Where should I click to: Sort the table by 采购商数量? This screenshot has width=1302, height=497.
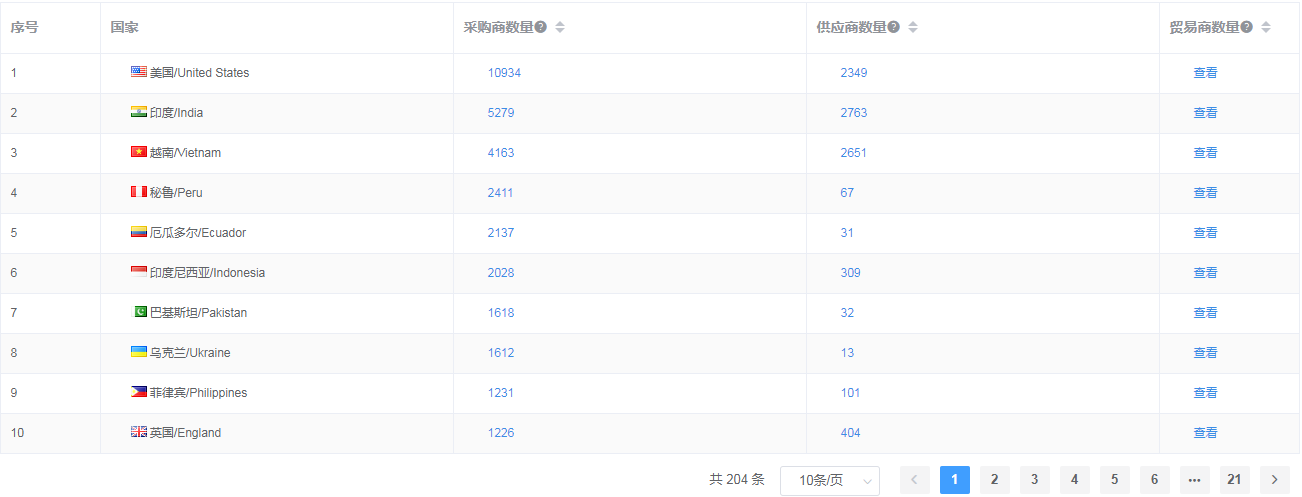click(x=560, y=27)
